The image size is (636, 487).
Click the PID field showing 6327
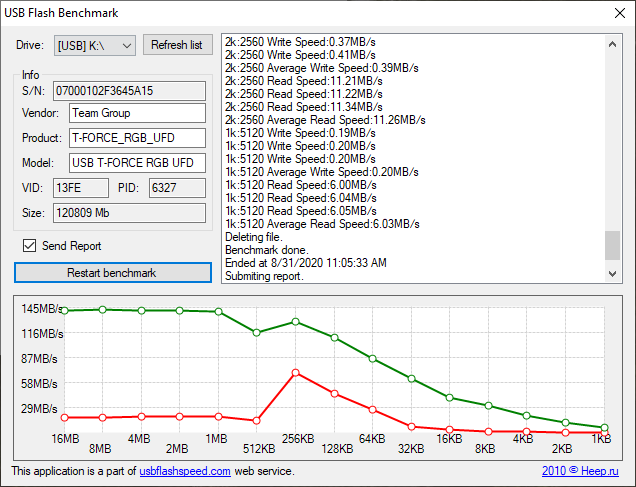(177, 188)
